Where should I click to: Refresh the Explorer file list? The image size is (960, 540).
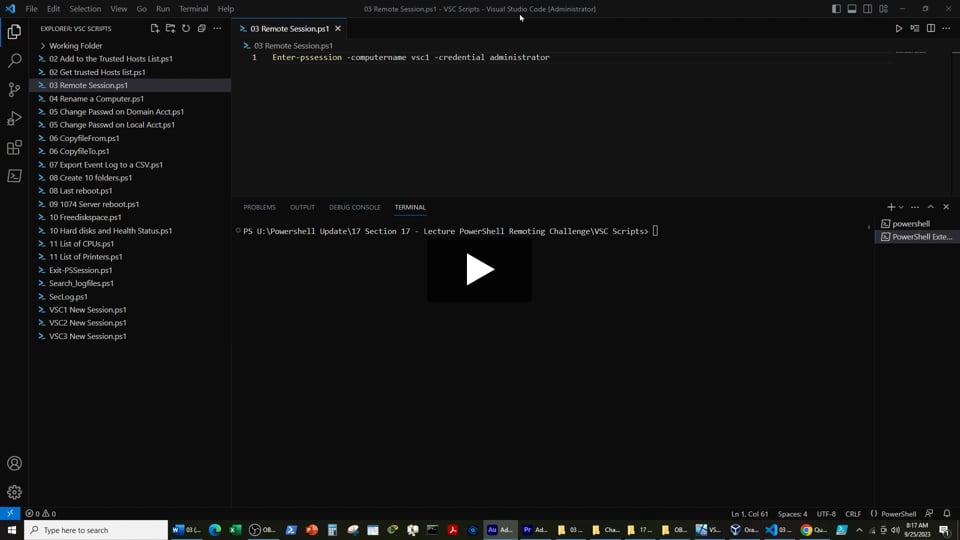click(x=186, y=29)
